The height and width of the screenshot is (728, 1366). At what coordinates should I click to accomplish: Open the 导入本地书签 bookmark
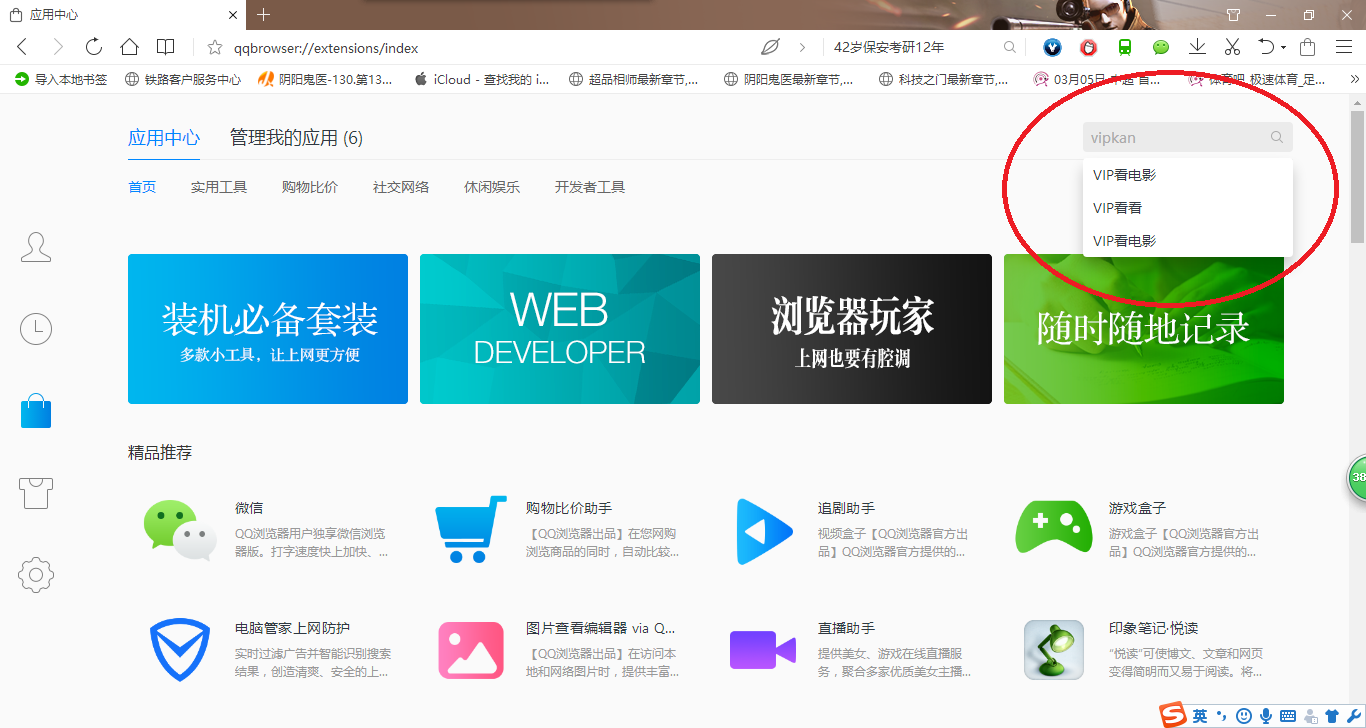(61, 79)
